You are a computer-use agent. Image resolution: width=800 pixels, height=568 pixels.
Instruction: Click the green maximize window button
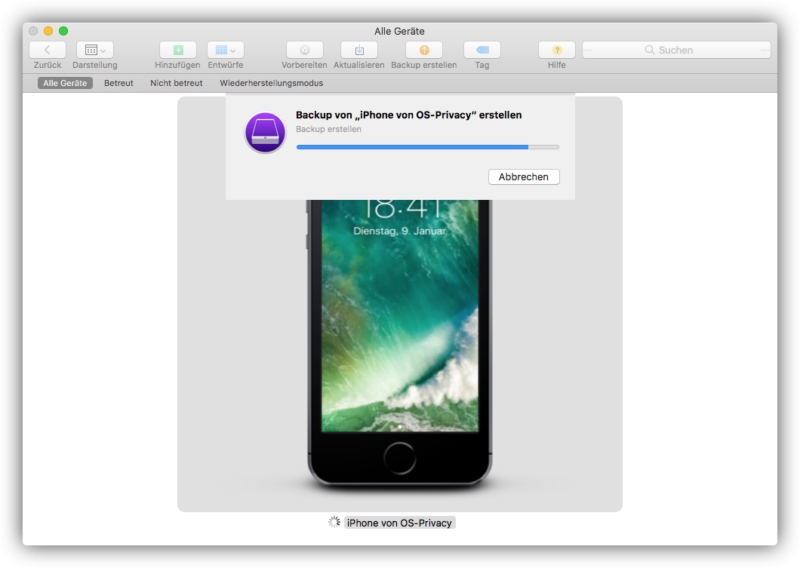[x=63, y=31]
